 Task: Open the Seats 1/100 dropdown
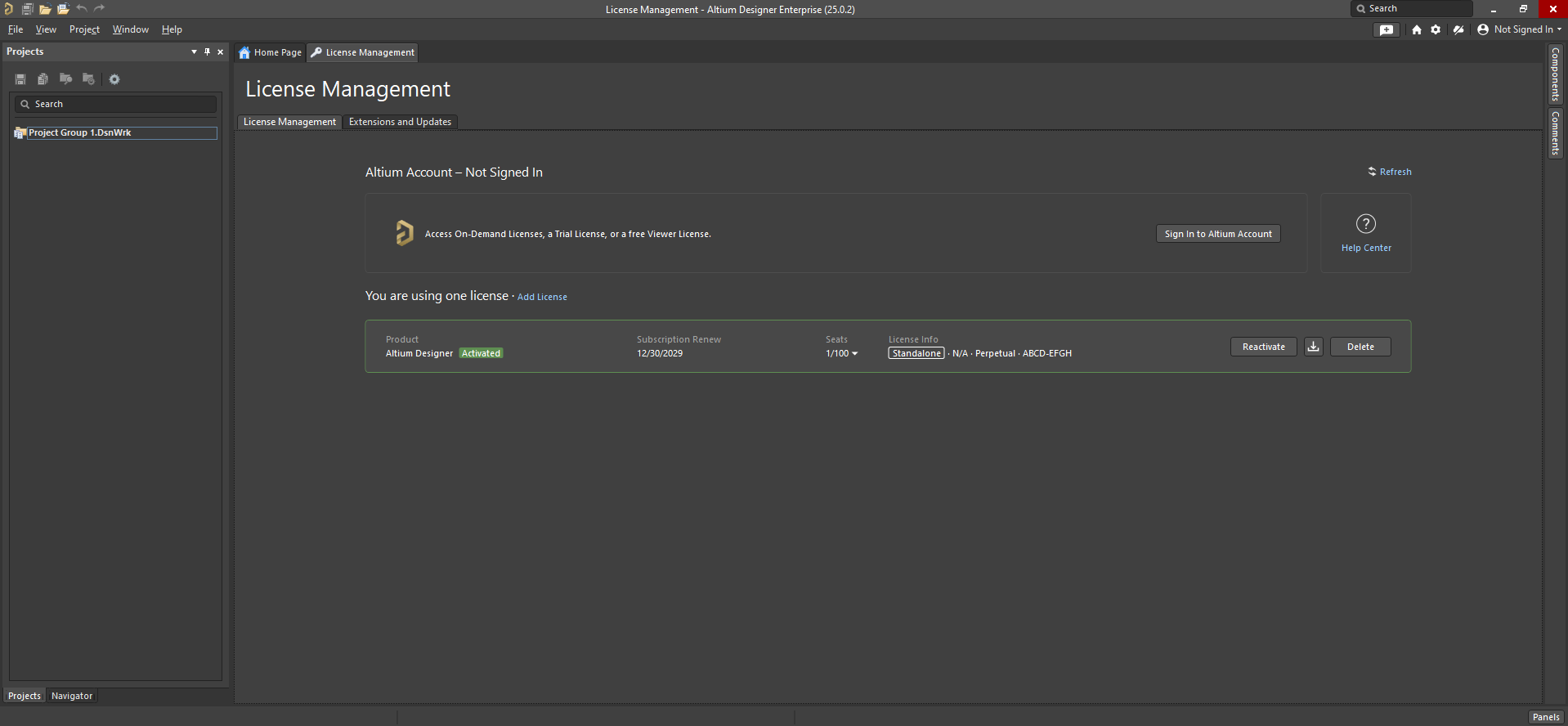(842, 353)
